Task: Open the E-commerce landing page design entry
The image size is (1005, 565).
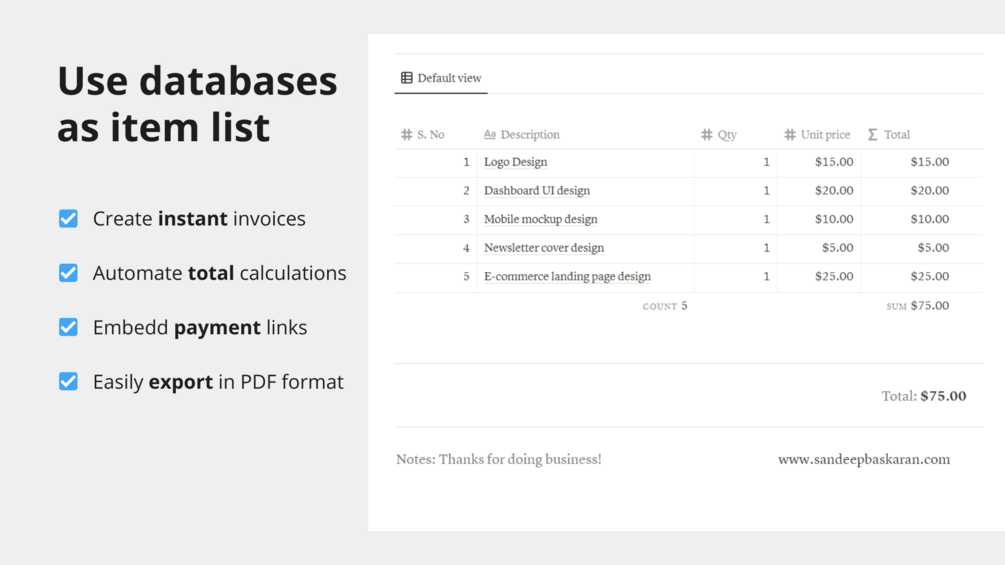Action: coord(567,277)
